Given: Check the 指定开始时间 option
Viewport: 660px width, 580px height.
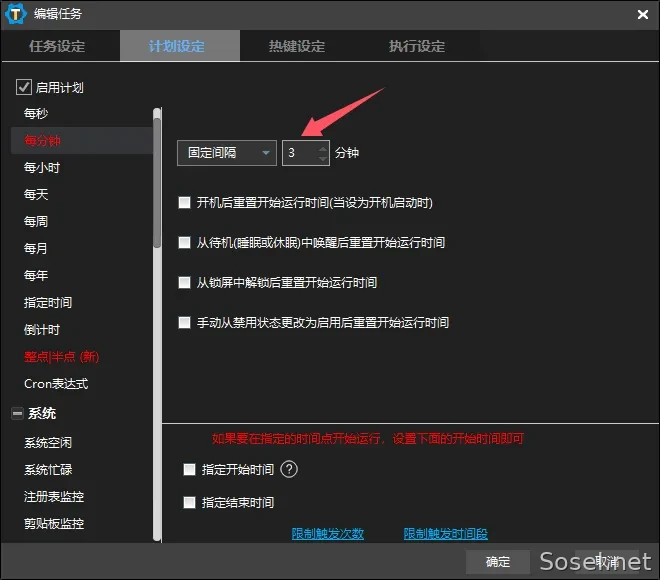Looking at the screenshot, I should 189,469.
